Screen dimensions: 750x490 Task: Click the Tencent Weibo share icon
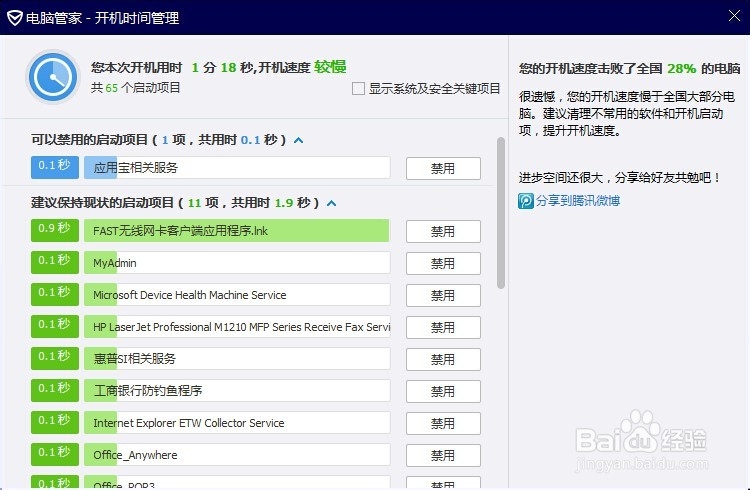(526, 200)
